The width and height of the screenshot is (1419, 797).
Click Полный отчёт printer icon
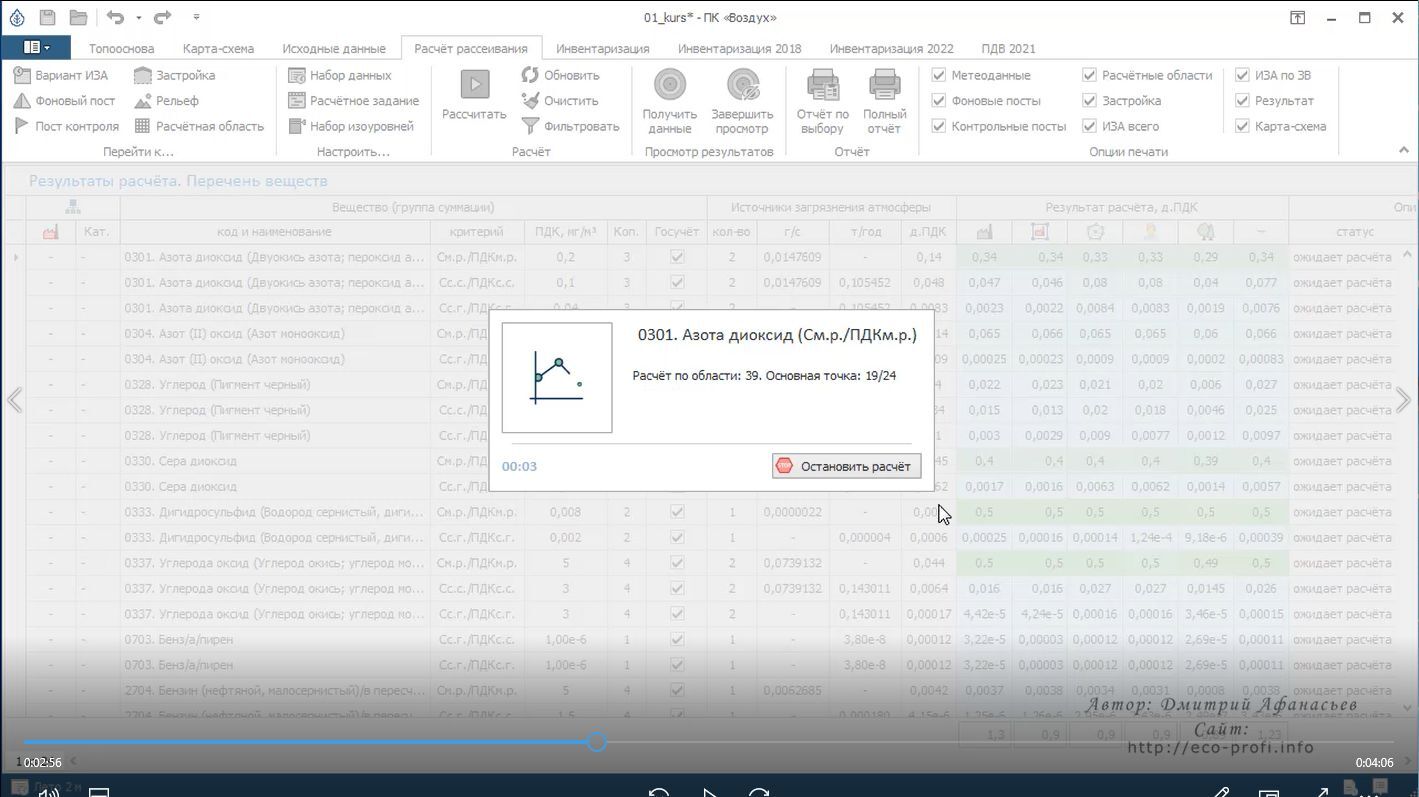pos(884,84)
